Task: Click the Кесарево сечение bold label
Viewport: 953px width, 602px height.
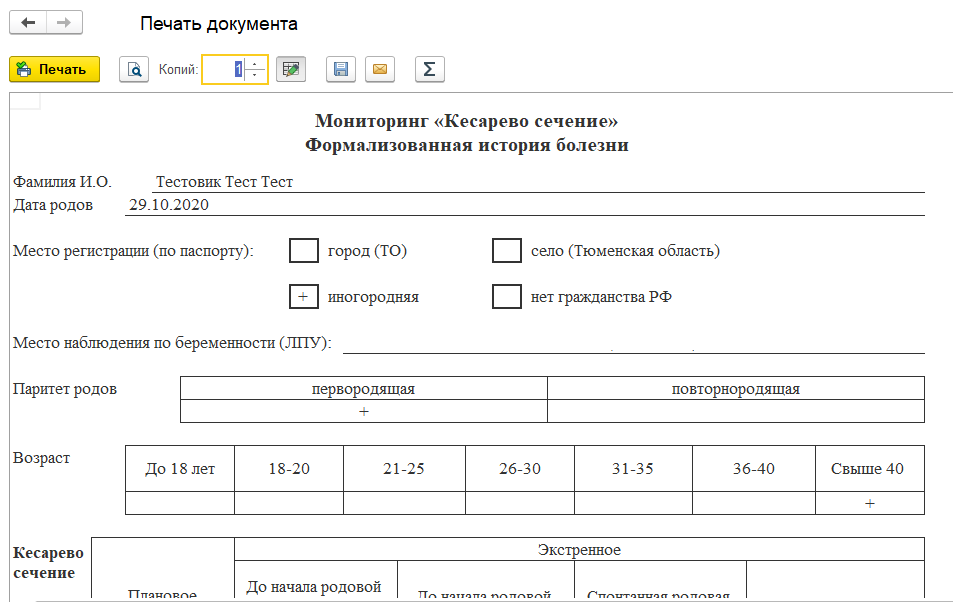Action: pos(49,562)
